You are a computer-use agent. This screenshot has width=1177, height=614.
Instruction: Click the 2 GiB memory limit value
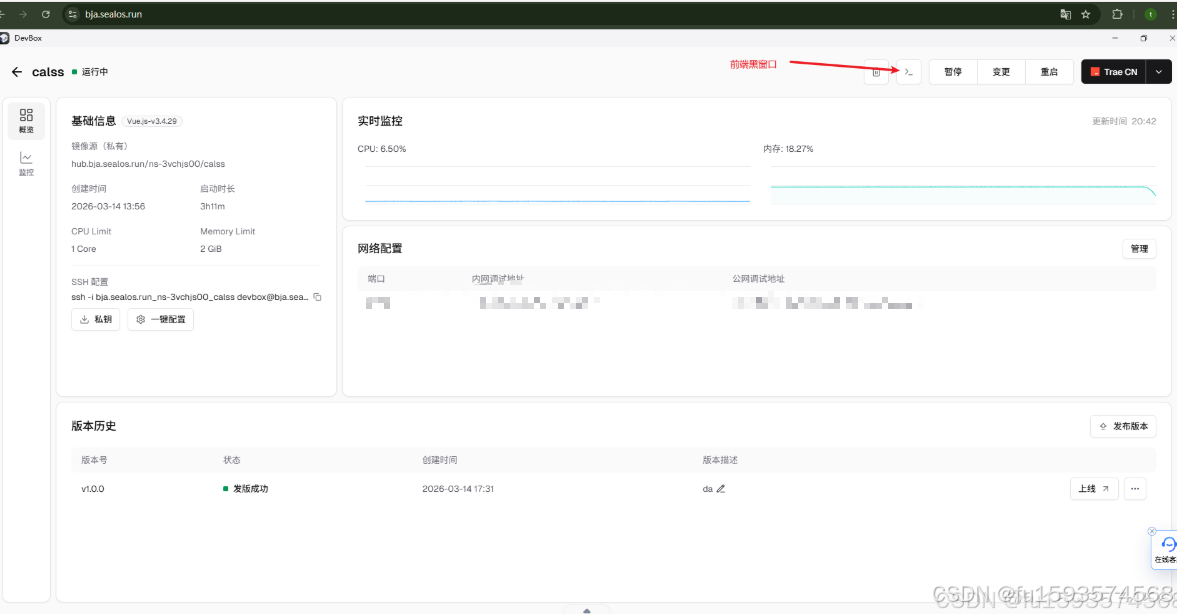211,248
